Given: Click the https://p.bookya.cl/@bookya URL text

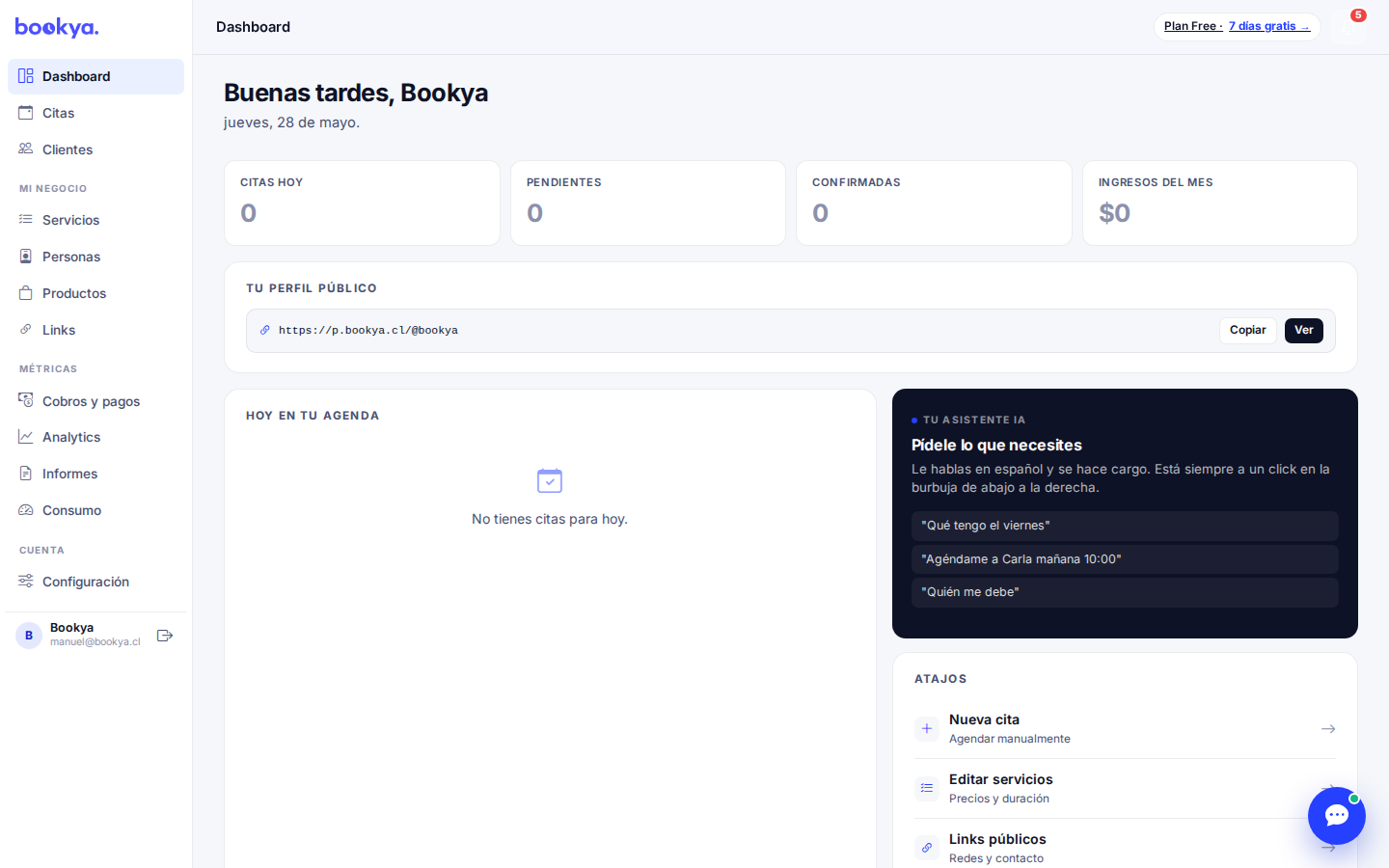Looking at the screenshot, I should pos(368,330).
